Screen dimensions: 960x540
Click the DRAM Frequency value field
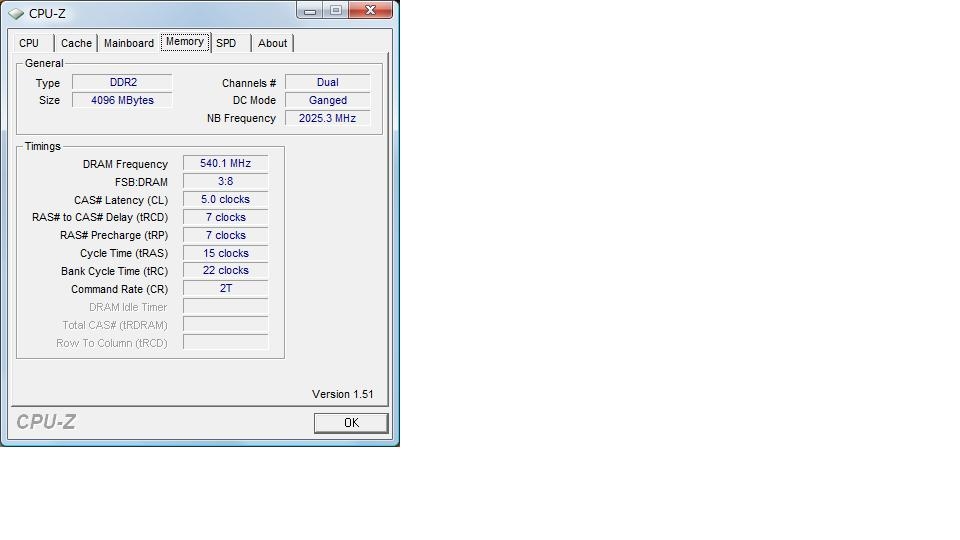click(x=225, y=163)
